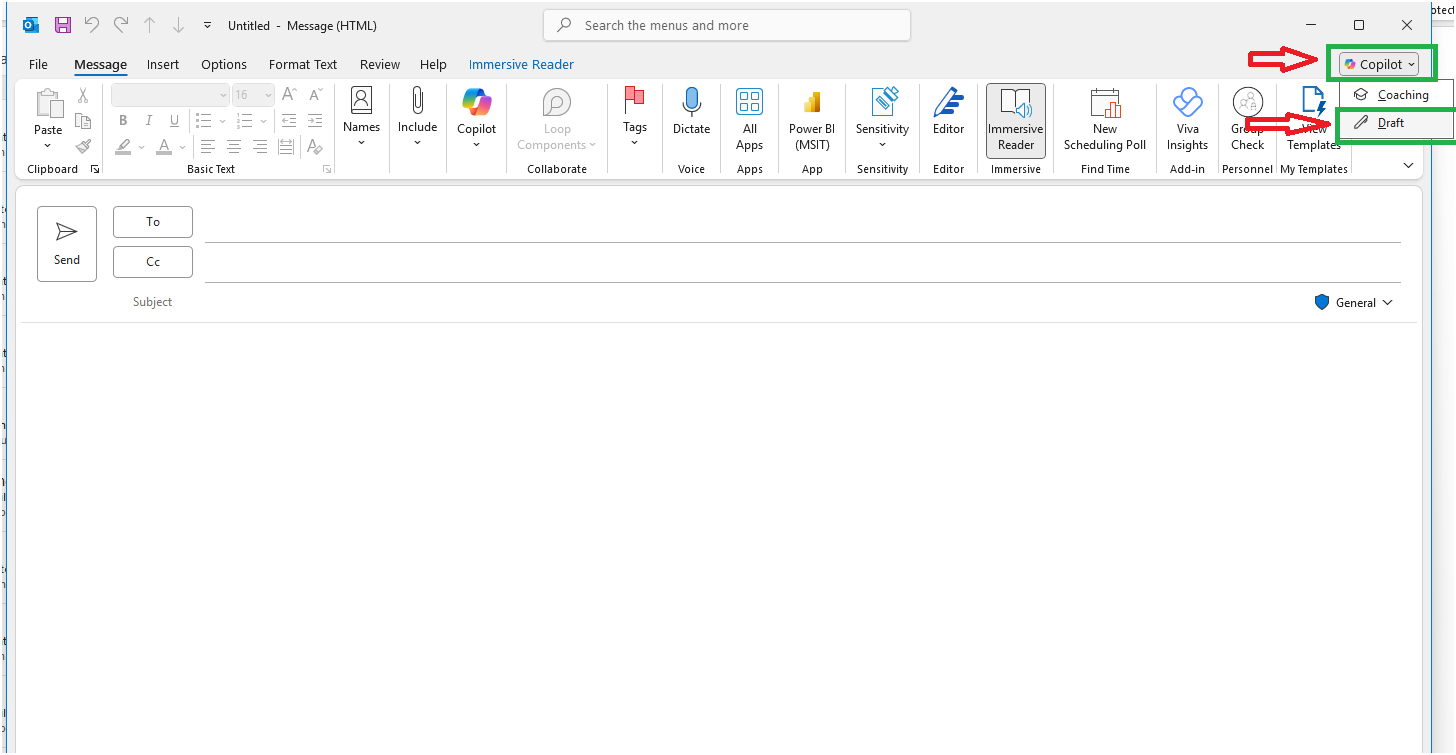1456x755 pixels.
Task: Choose Coaching from the Copilot menu
Action: click(x=1397, y=95)
